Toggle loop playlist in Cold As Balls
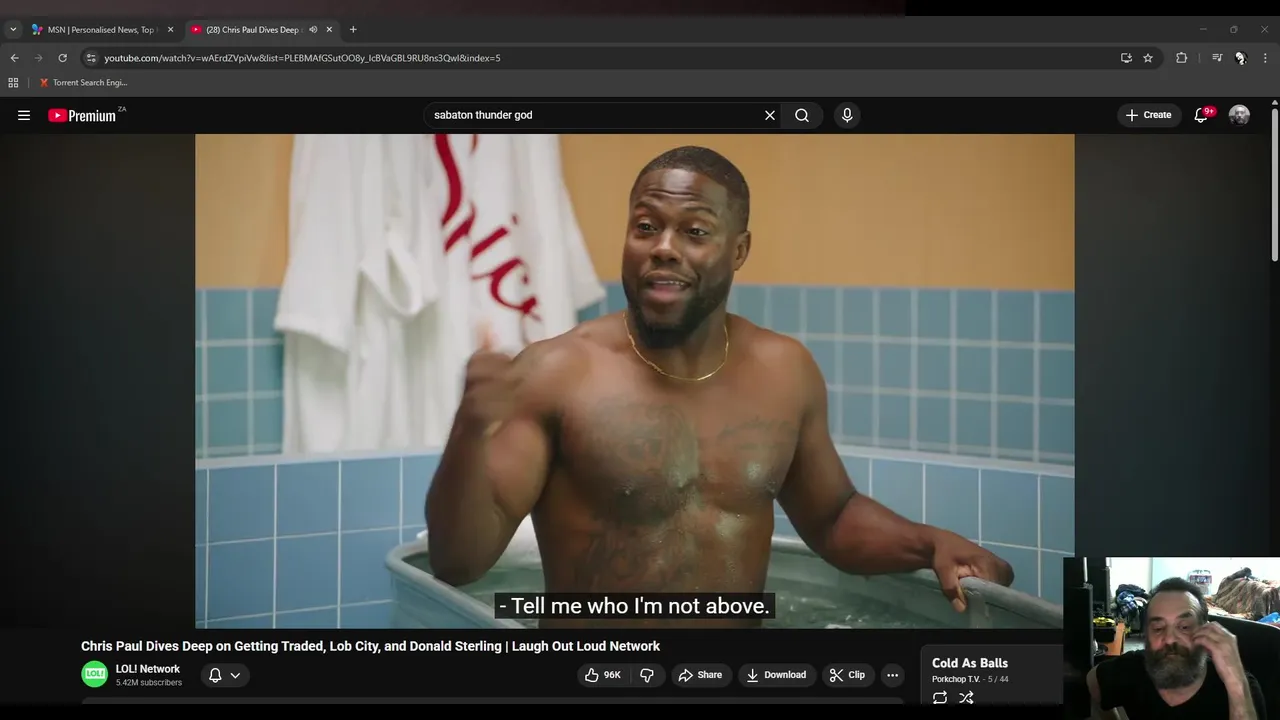Screen dimensions: 1280x720 click(x=940, y=698)
